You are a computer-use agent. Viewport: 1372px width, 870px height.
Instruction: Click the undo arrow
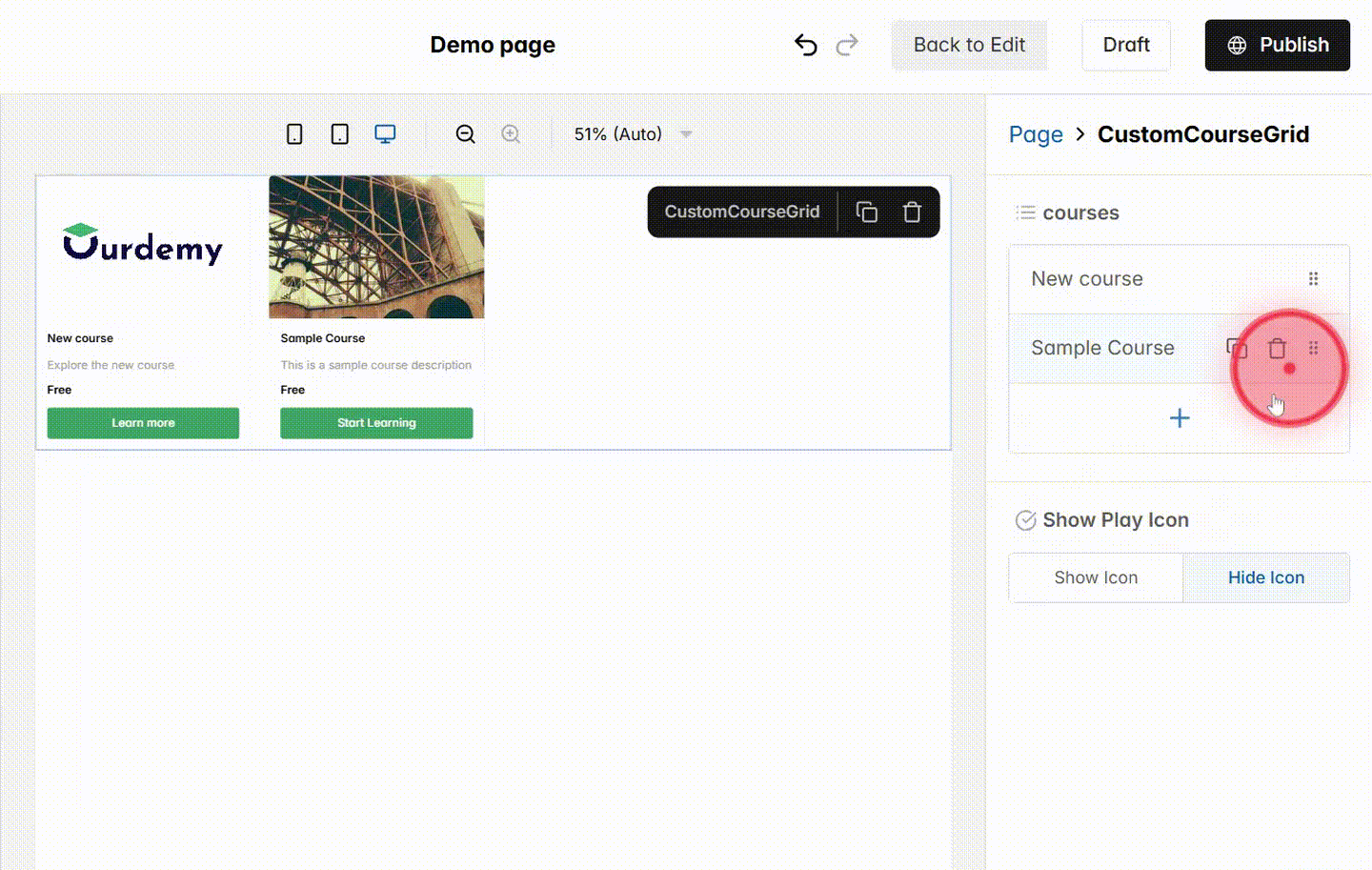click(x=805, y=44)
